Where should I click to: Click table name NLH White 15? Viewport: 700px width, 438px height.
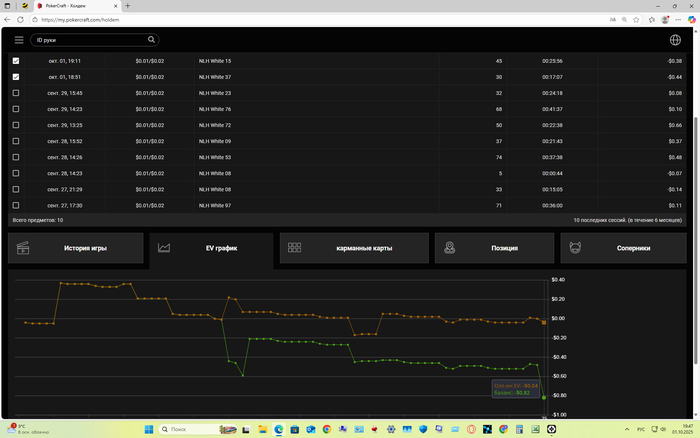(x=215, y=61)
